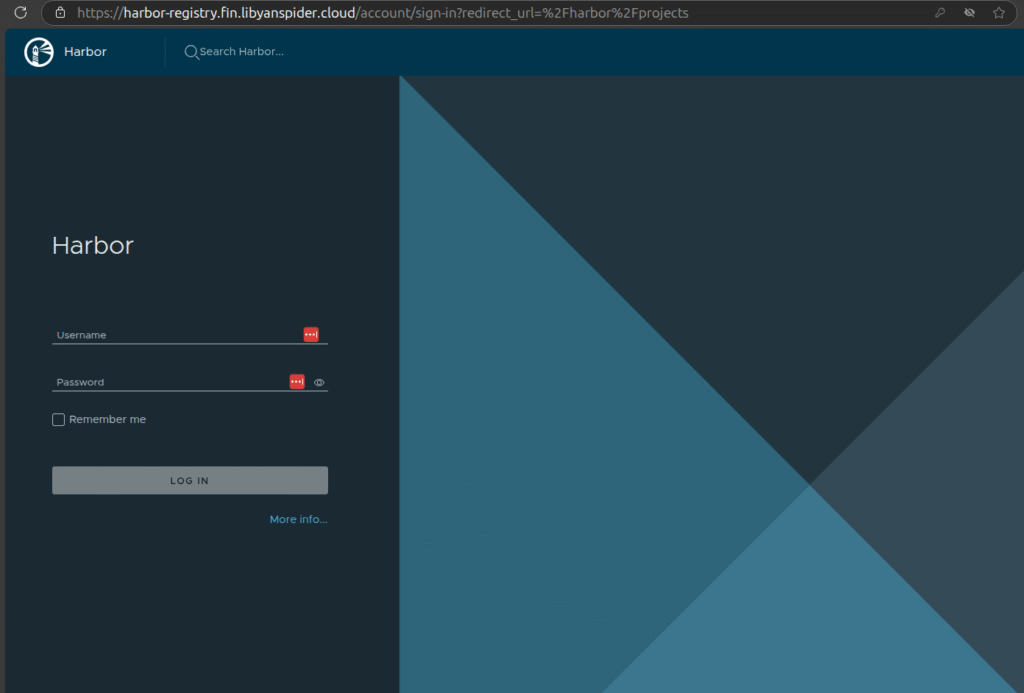Click the Harbor heading above the login form
This screenshot has width=1024, height=693.
pyautogui.click(x=92, y=245)
